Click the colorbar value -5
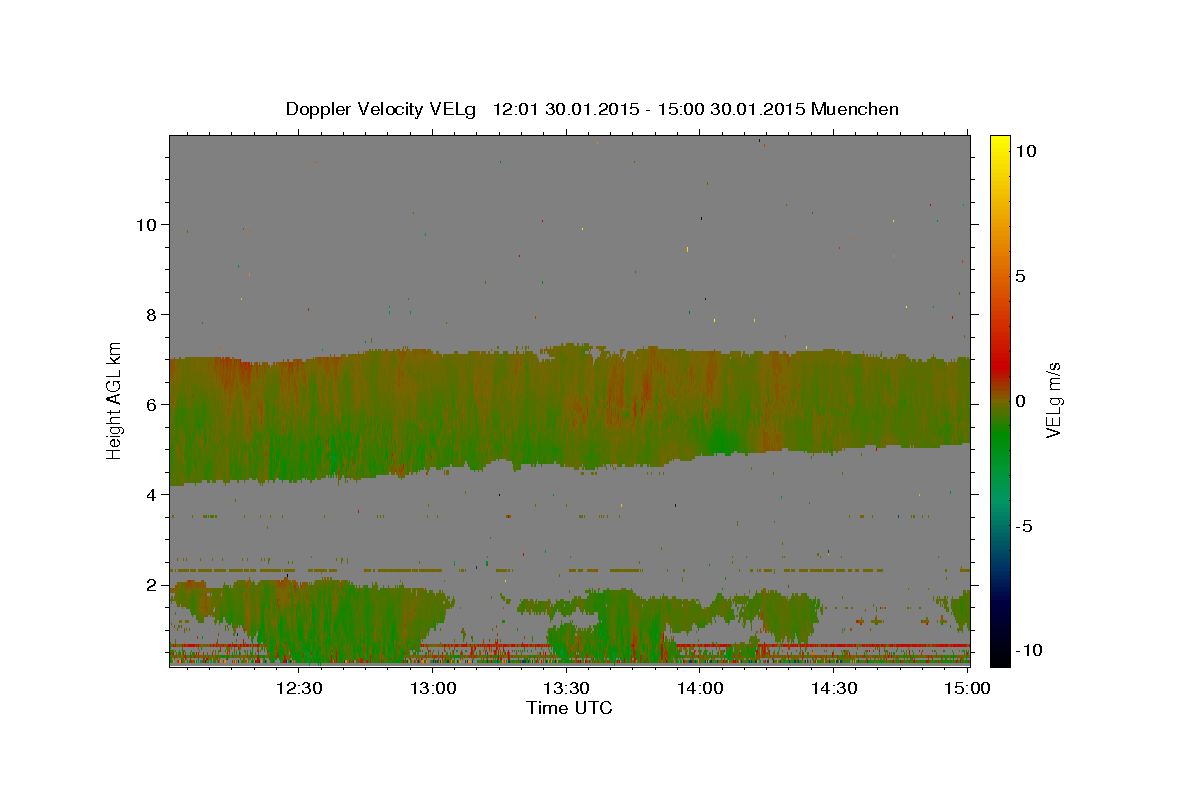 click(x=1024, y=526)
